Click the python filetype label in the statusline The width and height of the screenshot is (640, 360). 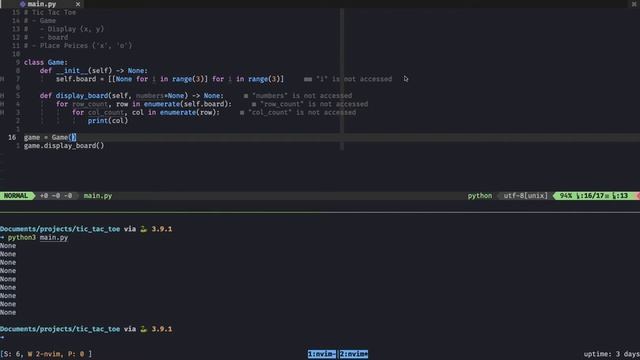(480, 196)
